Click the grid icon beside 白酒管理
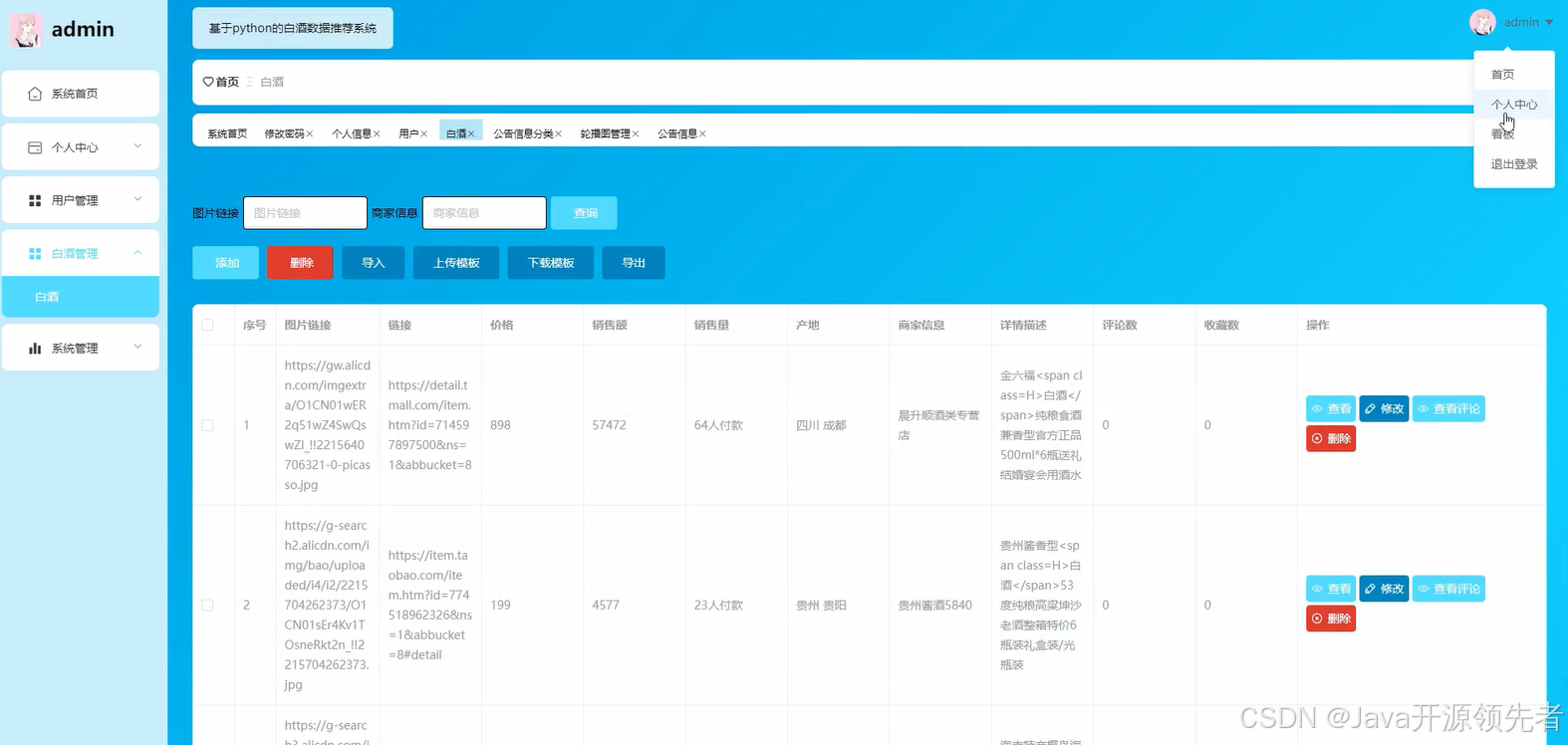This screenshot has width=1568, height=745. pos(35,254)
